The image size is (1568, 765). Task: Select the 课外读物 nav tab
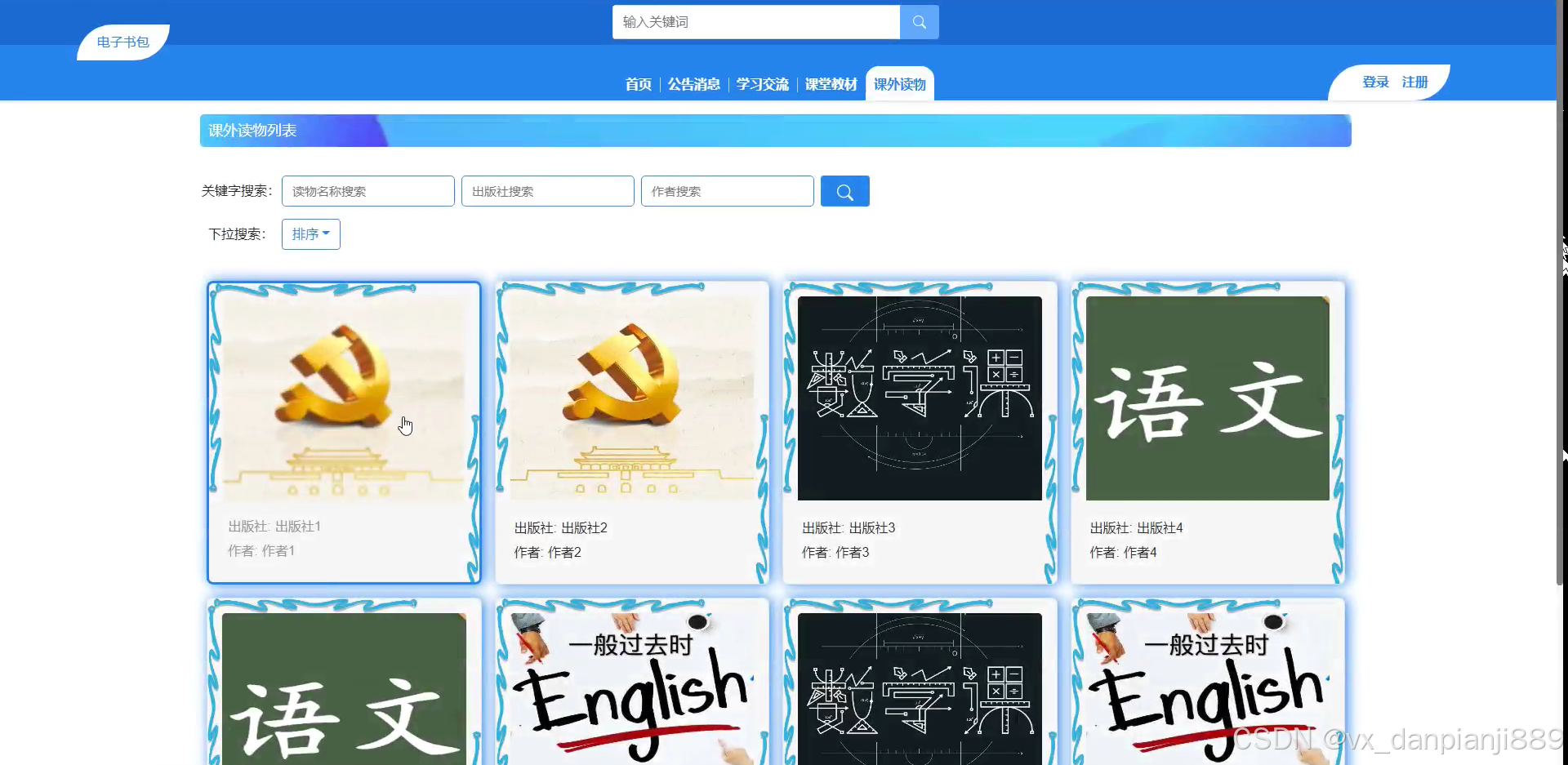point(900,84)
